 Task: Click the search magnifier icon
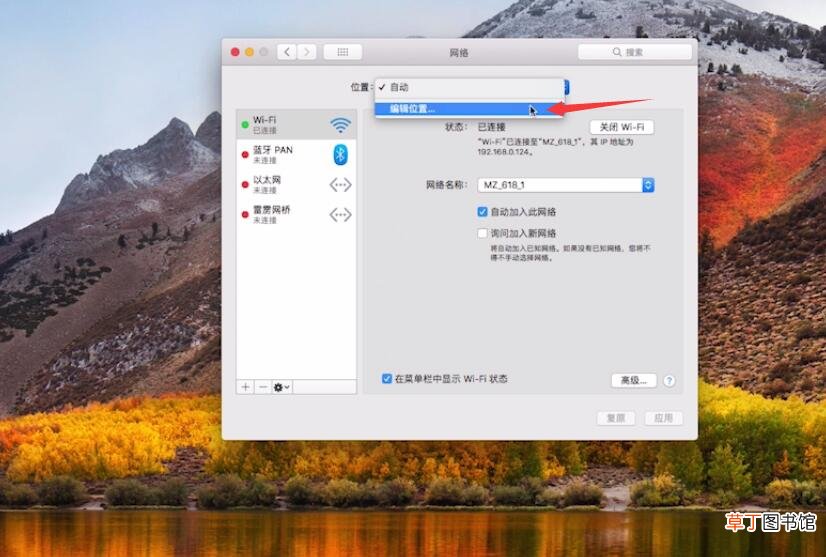coord(617,52)
